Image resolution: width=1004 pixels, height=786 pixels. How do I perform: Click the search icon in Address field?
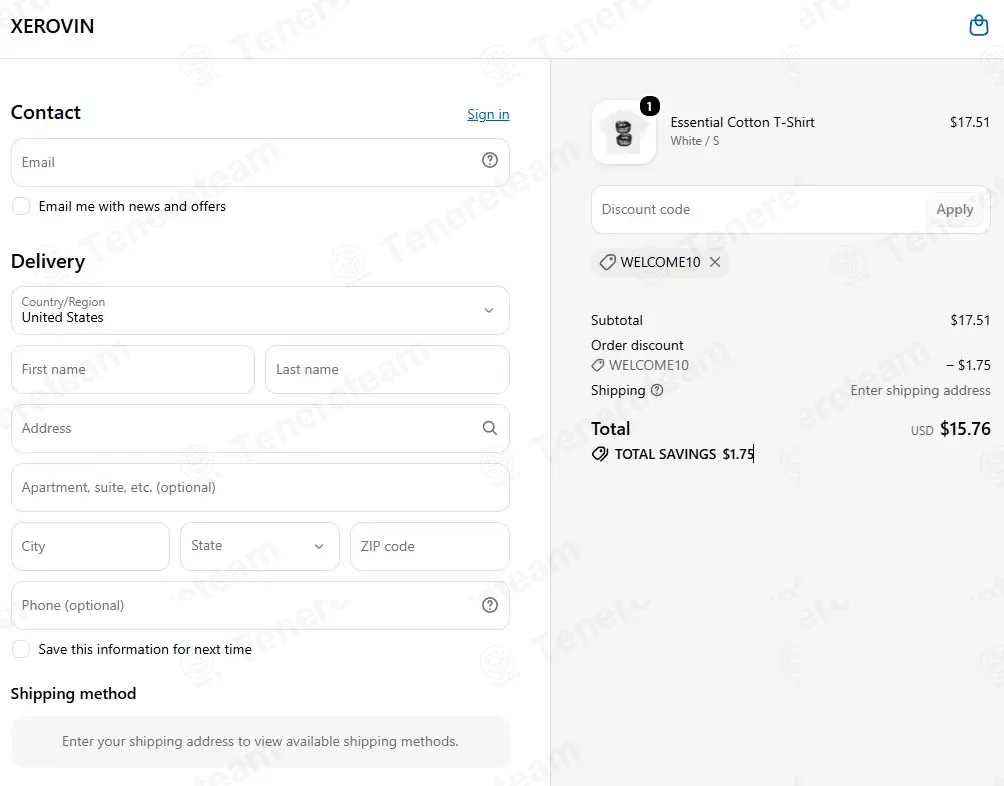click(x=490, y=428)
